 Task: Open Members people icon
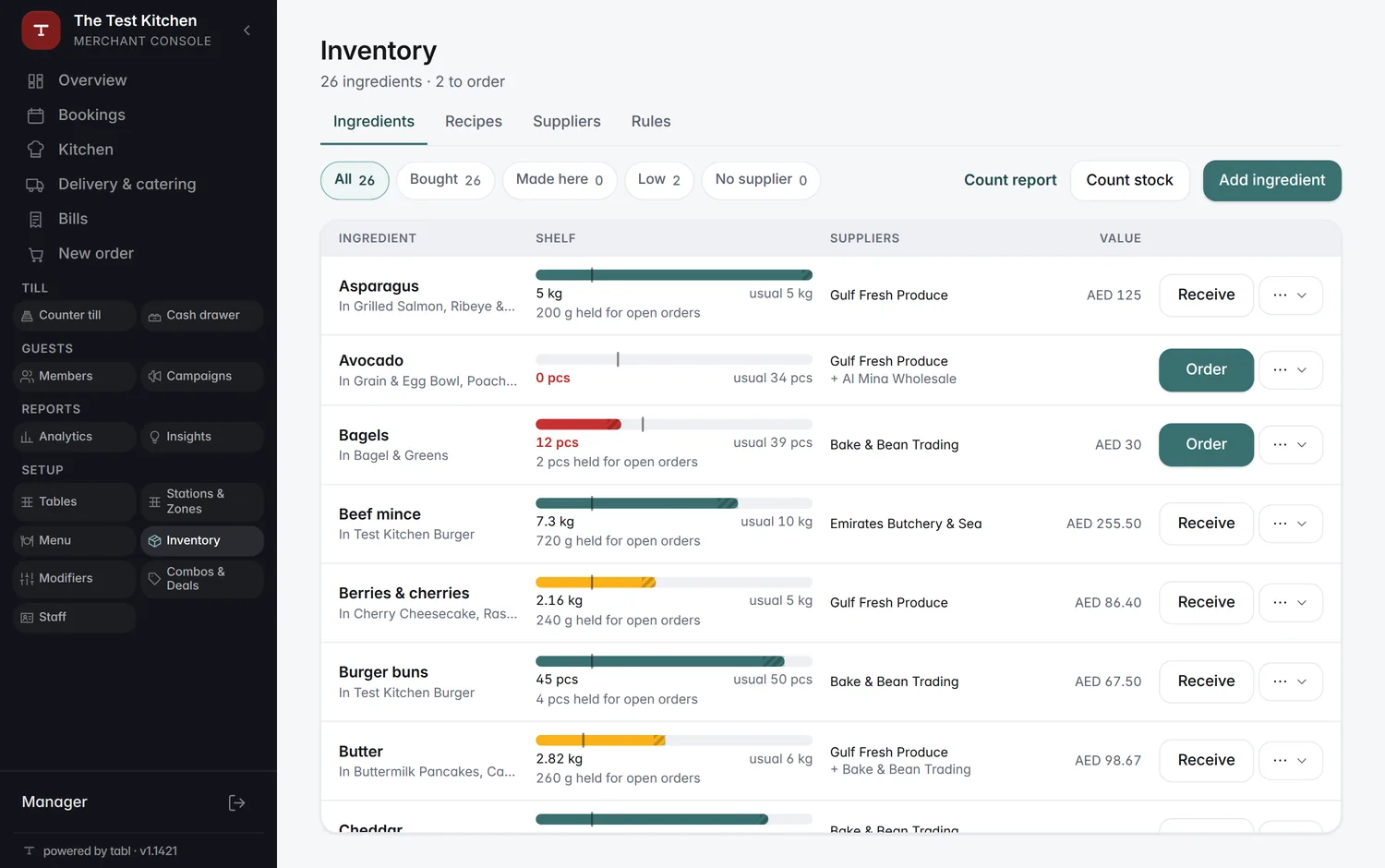pyautogui.click(x=28, y=377)
